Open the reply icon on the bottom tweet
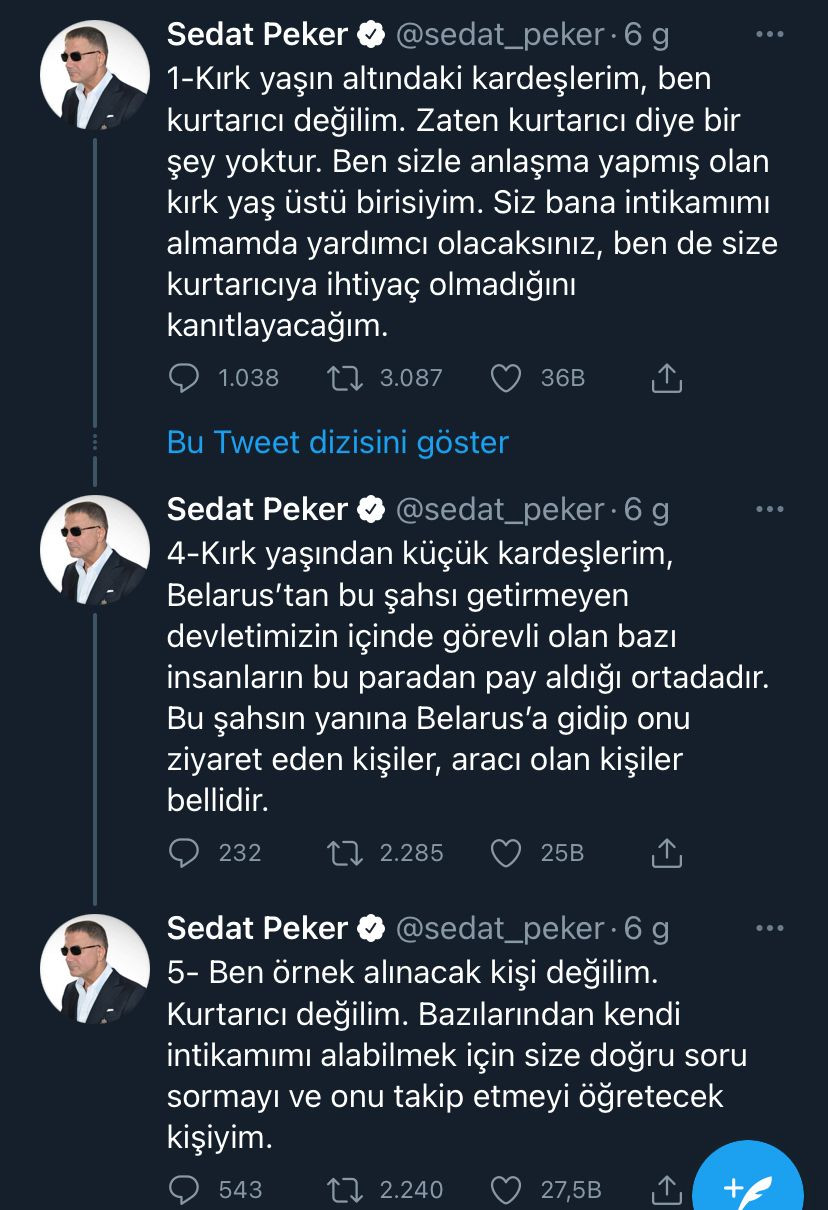828x1210 pixels. click(x=182, y=1190)
